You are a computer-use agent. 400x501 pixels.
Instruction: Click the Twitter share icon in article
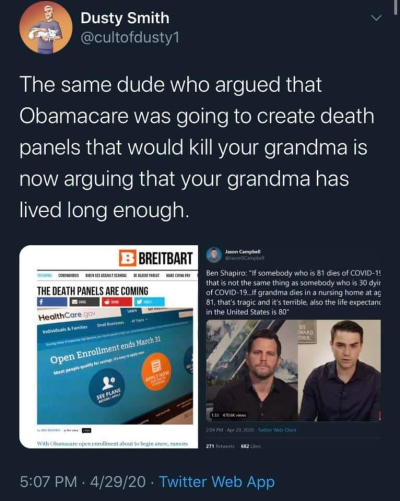149,302
